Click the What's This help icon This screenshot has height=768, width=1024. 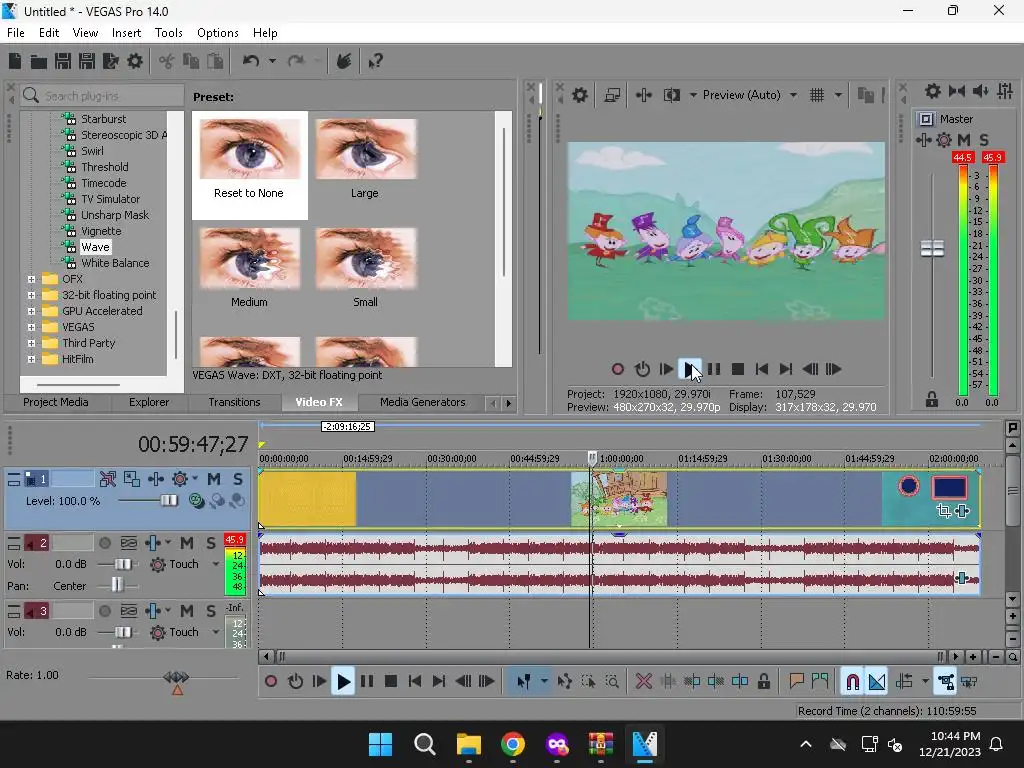pos(376,61)
